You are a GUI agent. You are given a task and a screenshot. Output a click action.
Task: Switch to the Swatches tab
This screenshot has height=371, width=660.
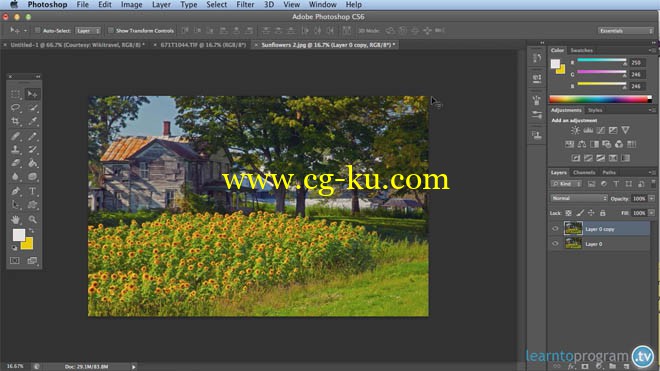581,50
